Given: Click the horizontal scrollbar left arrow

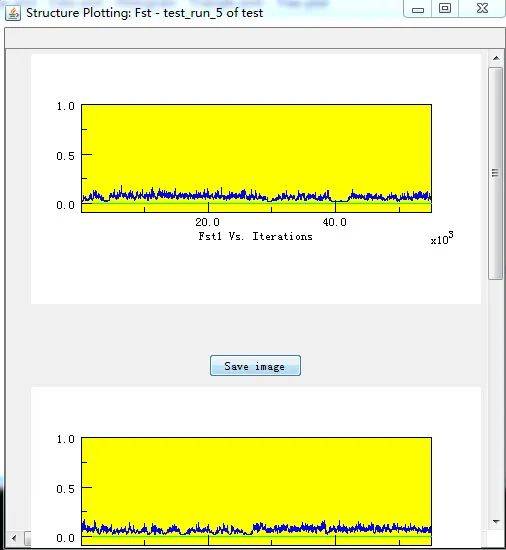Looking at the screenshot, I should click(x=14, y=538).
